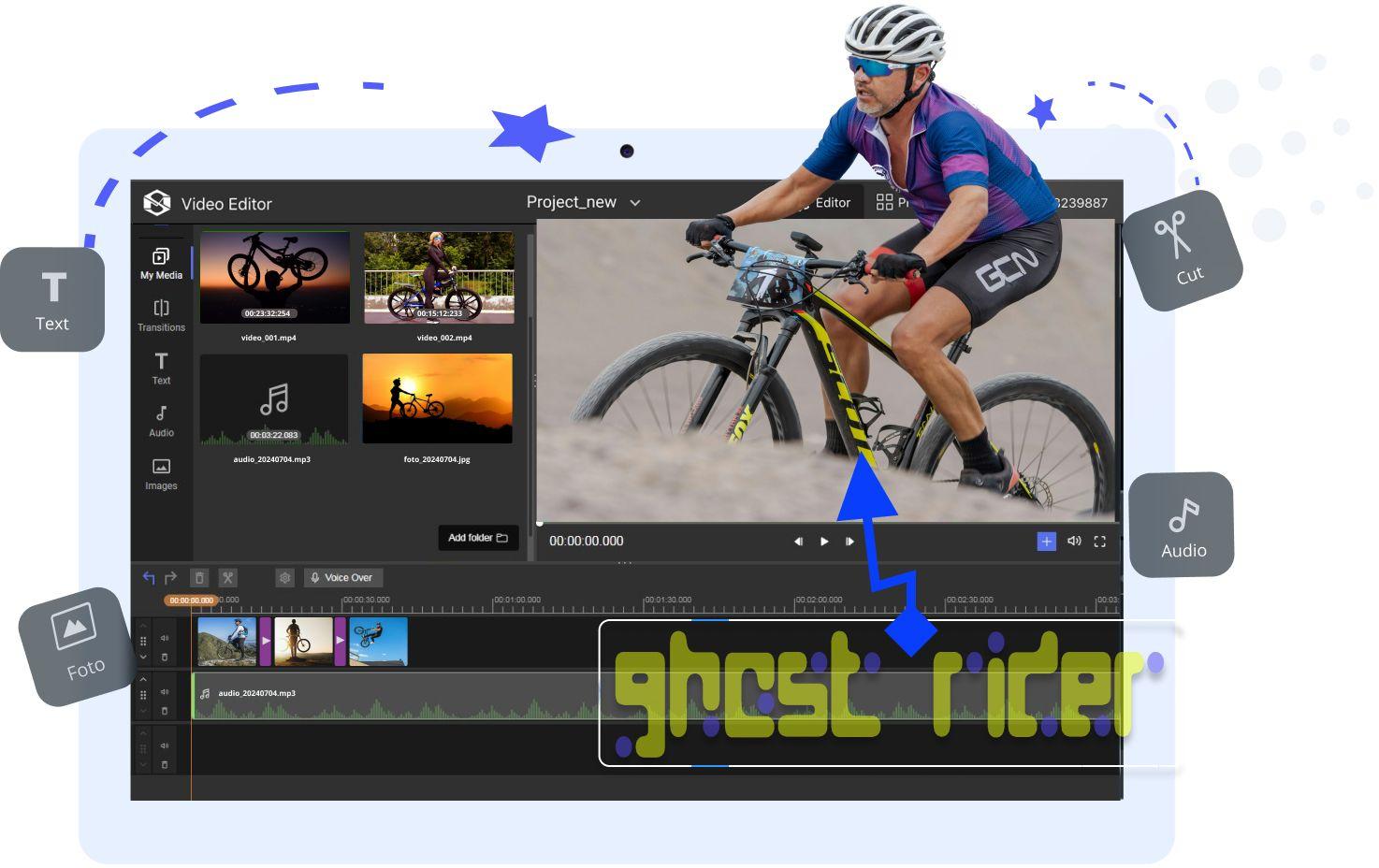Open the Images panel in sidebar
Screen dimensions: 1379x868
tap(161, 474)
